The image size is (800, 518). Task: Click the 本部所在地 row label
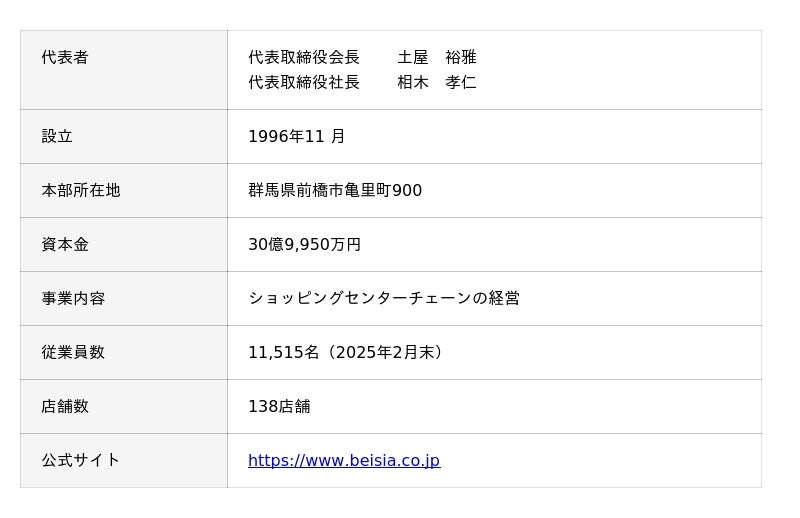point(81,190)
